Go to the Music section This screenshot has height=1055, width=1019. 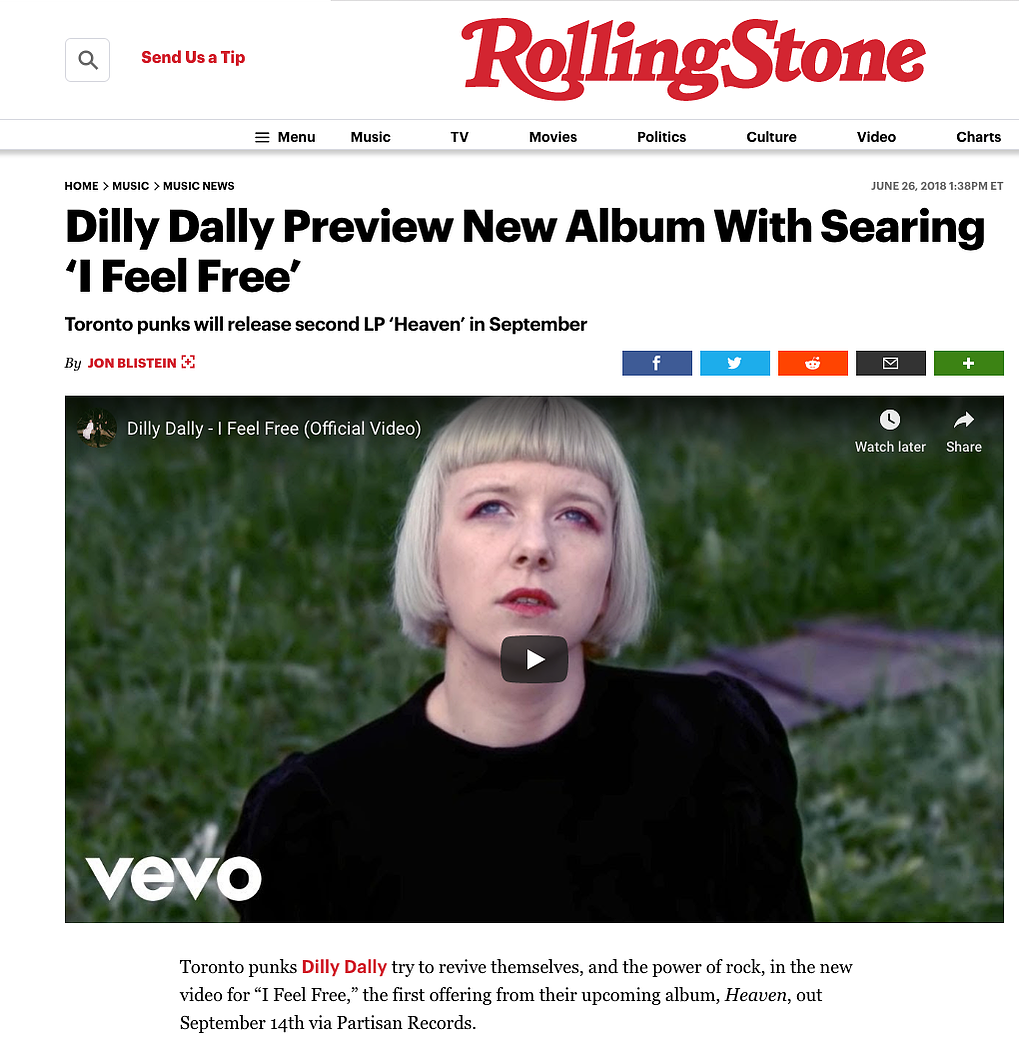click(x=370, y=137)
